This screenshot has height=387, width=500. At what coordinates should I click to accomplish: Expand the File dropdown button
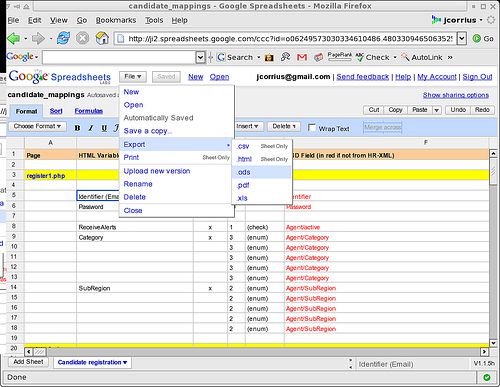[x=133, y=77]
